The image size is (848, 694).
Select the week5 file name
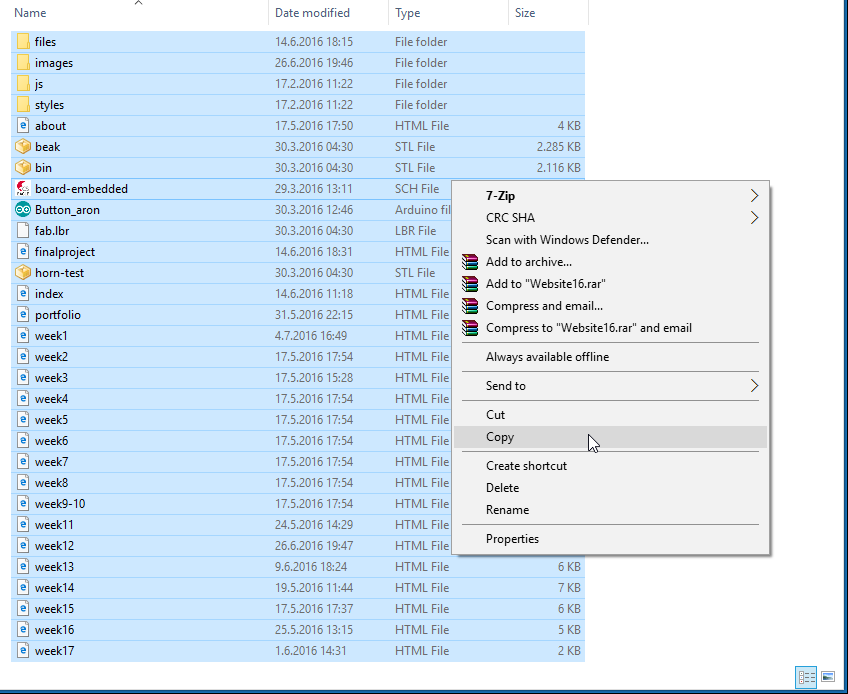click(51, 420)
